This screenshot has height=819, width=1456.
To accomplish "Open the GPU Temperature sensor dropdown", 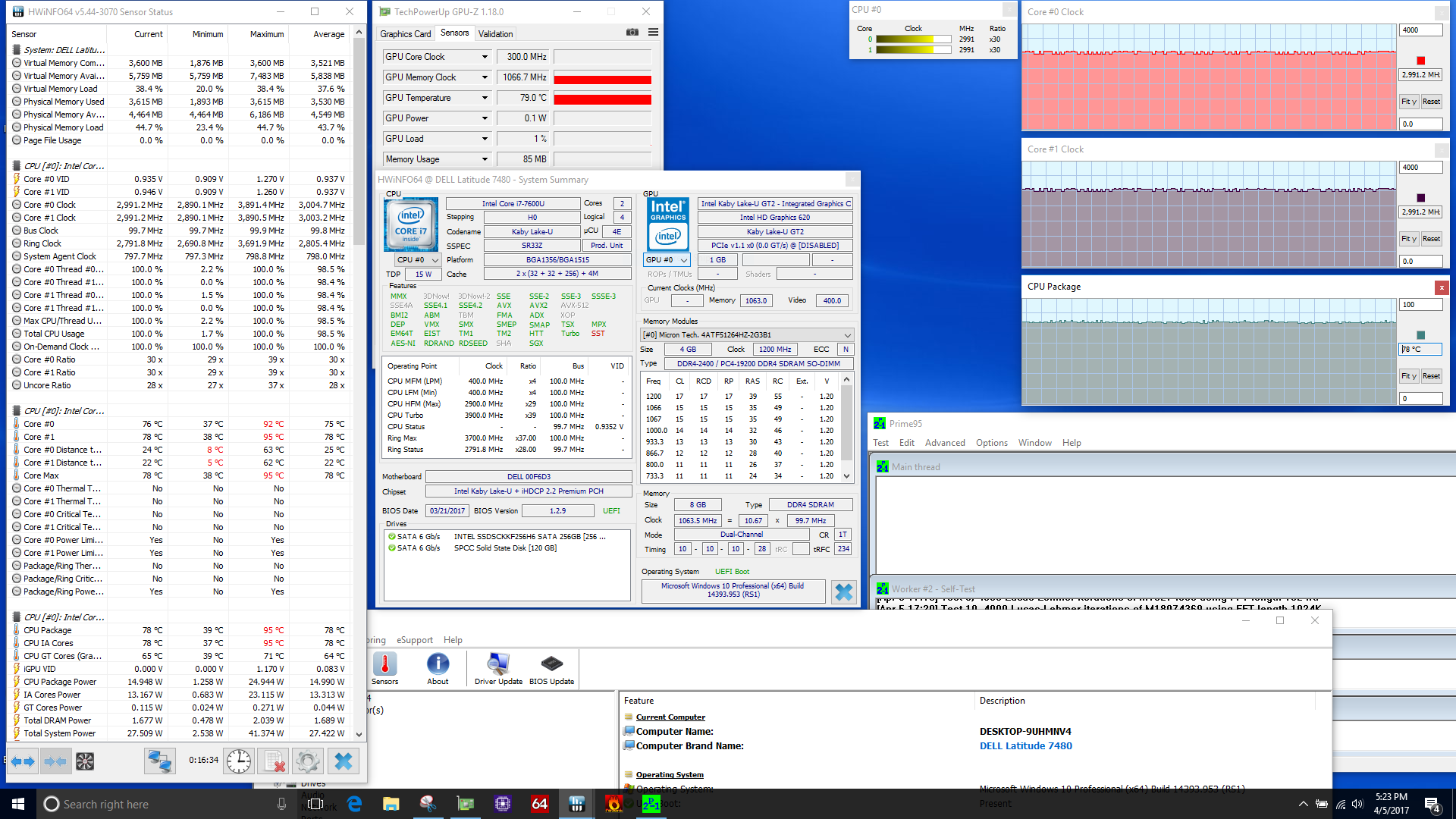I will [x=485, y=98].
